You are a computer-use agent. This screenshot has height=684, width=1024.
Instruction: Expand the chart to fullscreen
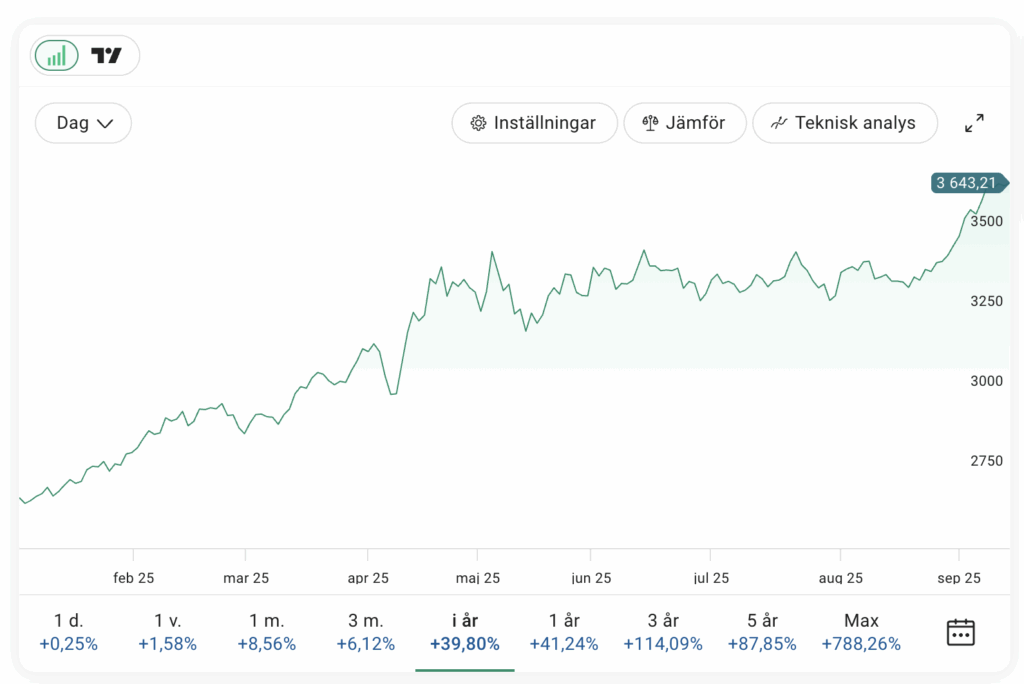coord(974,123)
